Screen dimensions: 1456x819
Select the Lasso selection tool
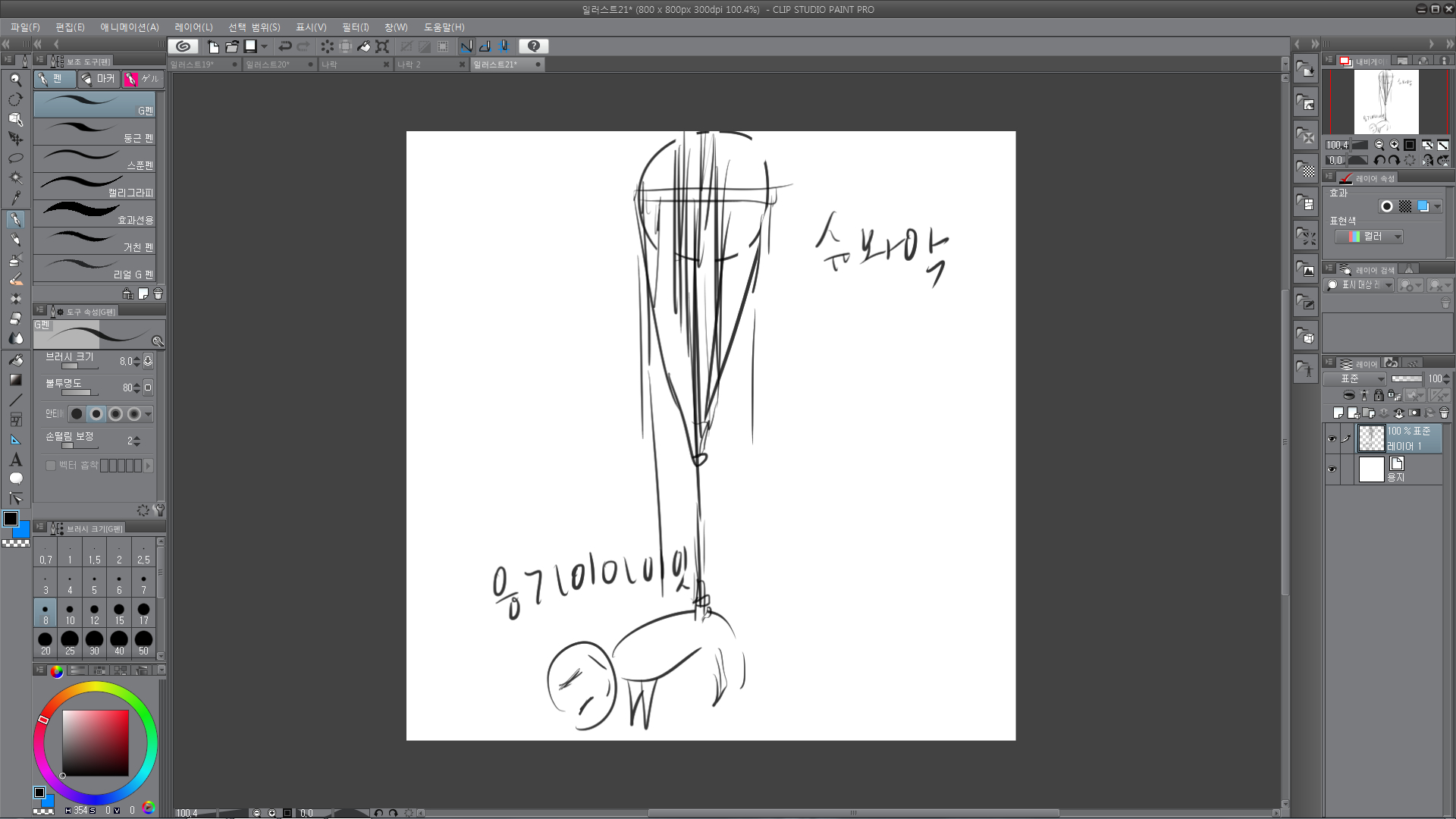(x=15, y=158)
